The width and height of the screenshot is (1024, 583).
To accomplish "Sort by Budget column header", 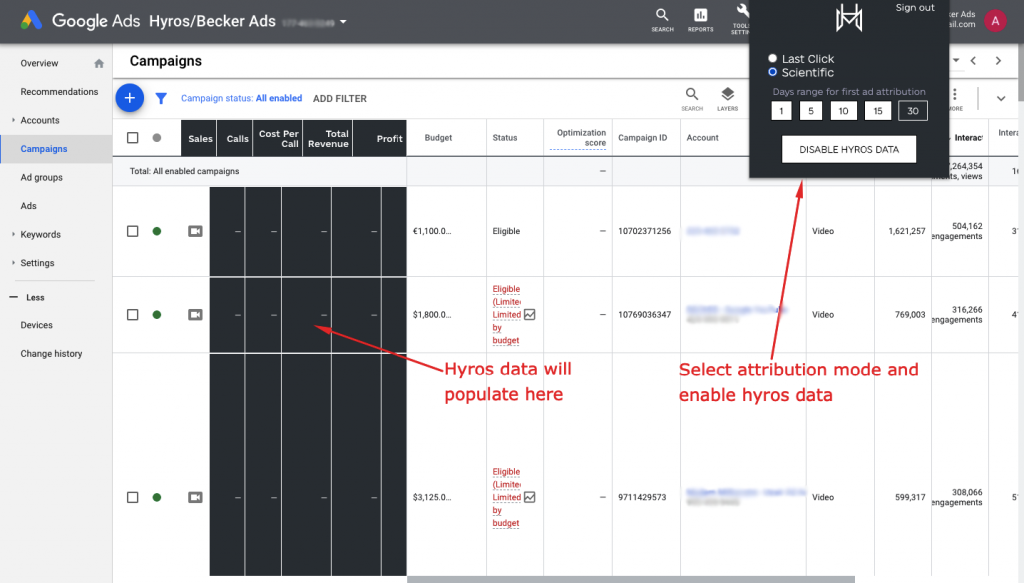I will (x=438, y=138).
